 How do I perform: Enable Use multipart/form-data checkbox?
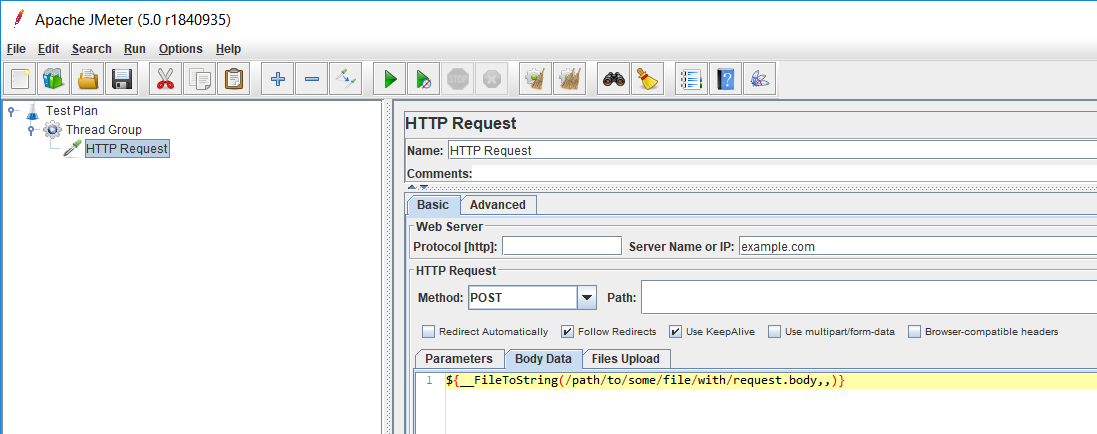[x=774, y=331]
